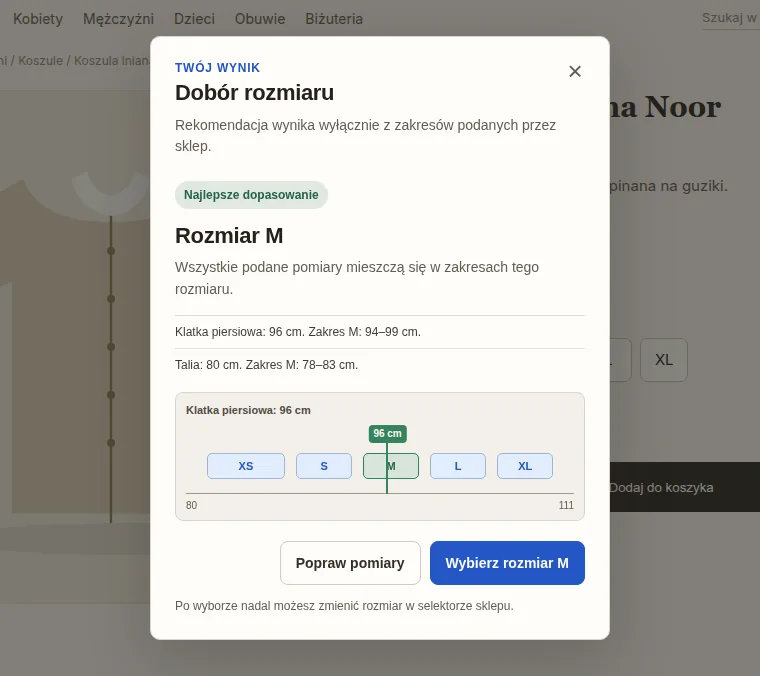The height and width of the screenshot is (676, 760).
Task: Select the XL segment in size chart
Action: click(x=525, y=466)
